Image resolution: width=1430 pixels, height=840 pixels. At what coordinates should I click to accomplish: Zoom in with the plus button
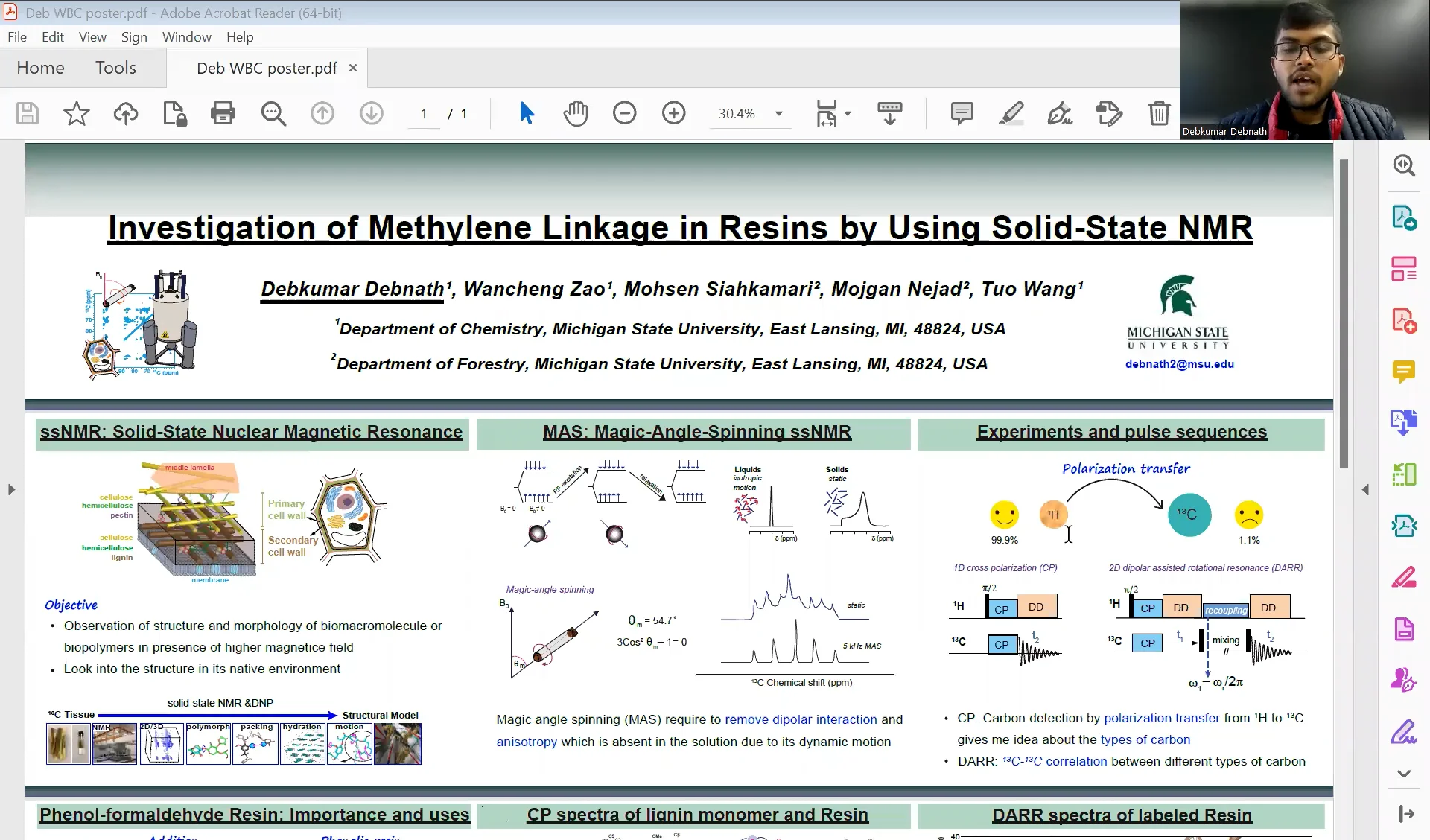[x=674, y=113]
